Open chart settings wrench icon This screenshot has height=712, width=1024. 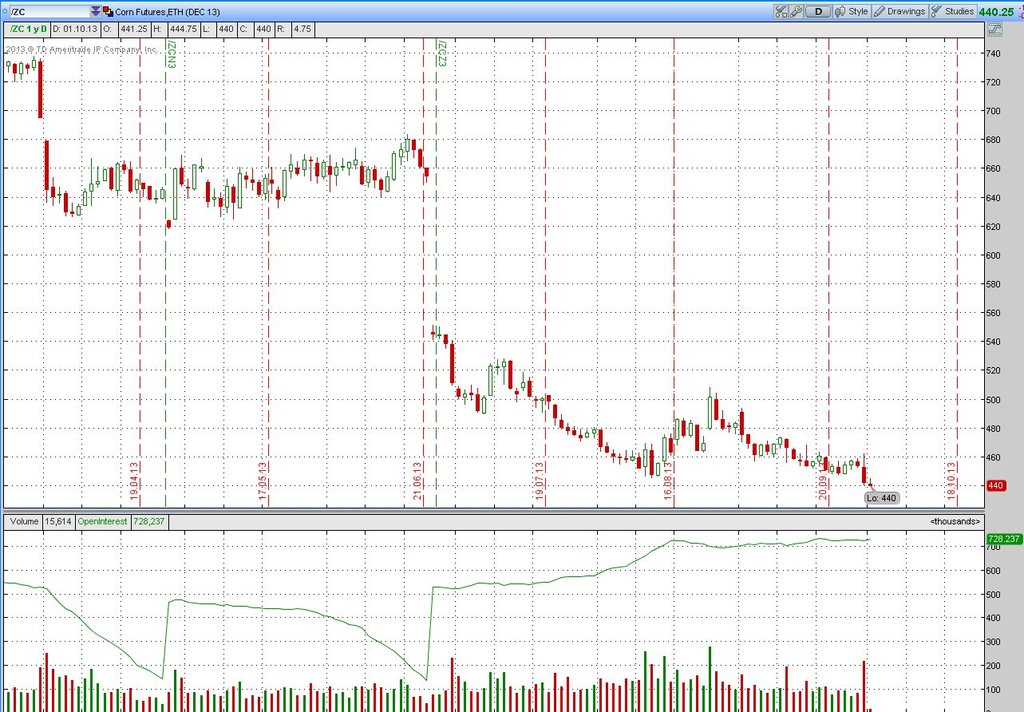pyautogui.click(x=796, y=12)
